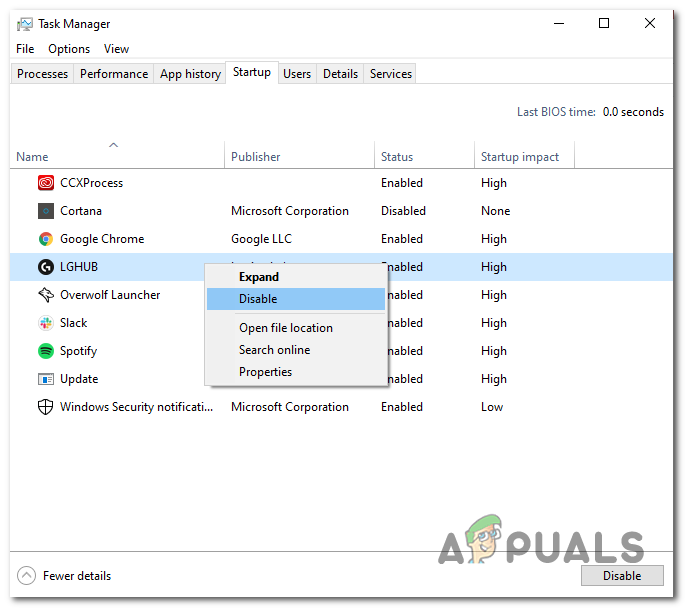Screen dimensions: 685x608
Task: Close the Task Manager window
Action: coord(650,23)
